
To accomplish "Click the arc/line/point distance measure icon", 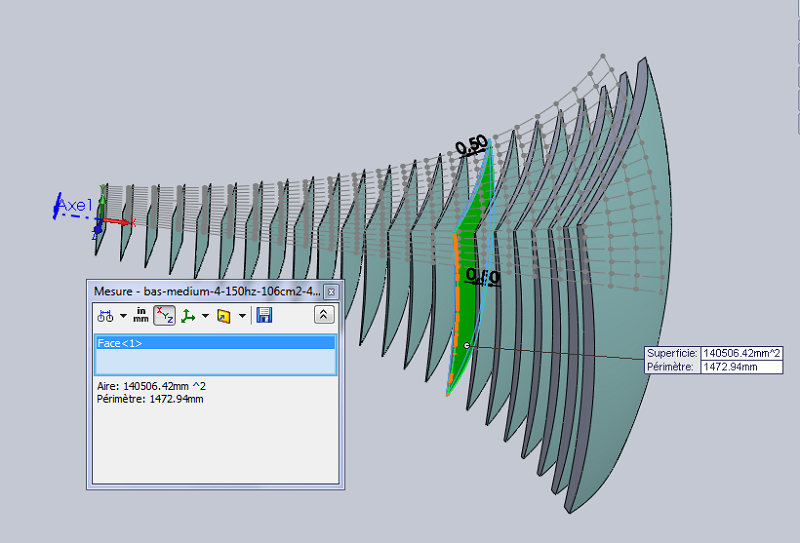I will 106,316.
